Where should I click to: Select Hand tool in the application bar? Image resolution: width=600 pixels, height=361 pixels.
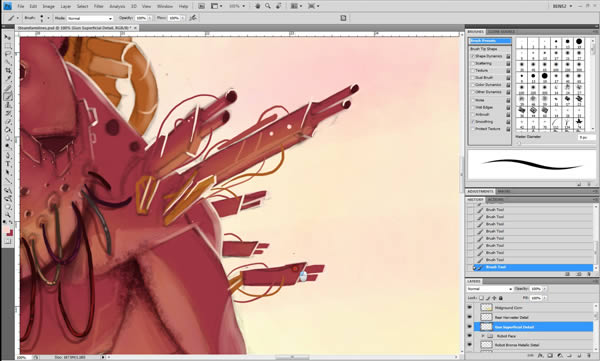coord(258,6)
